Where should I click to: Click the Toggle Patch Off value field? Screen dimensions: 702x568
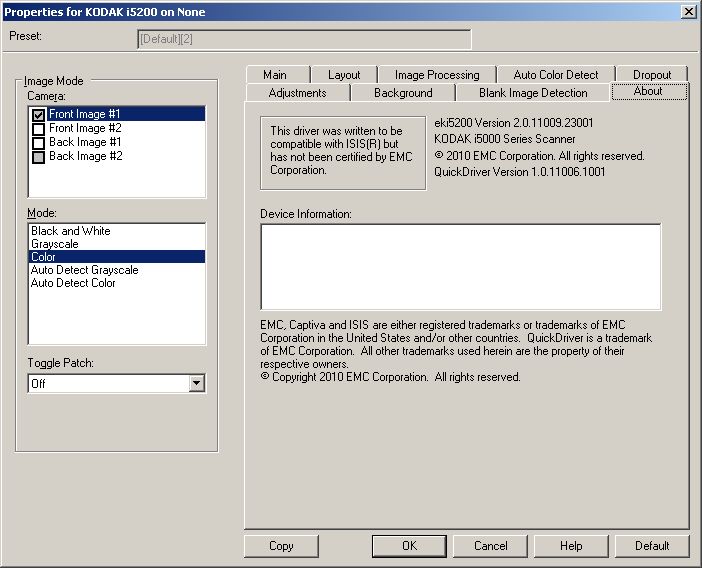click(x=109, y=384)
